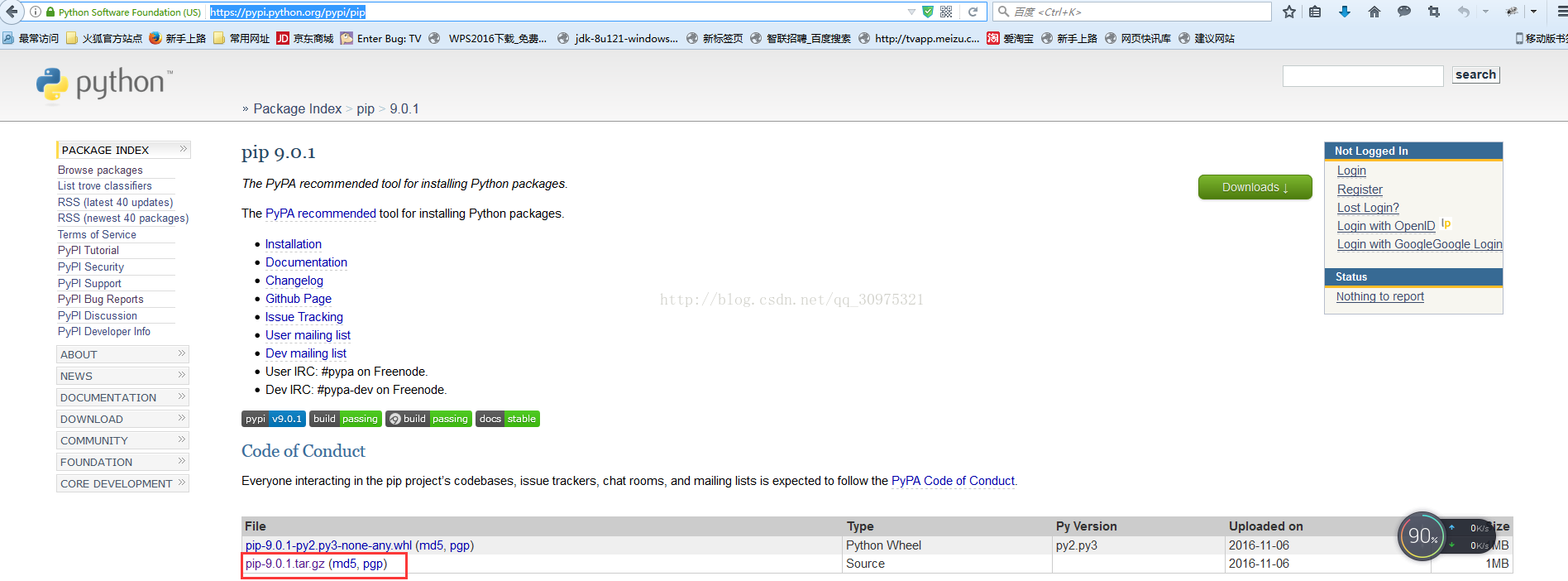Image resolution: width=1568 pixels, height=581 pixels.
Task: Expand the DOWNLOAD sidebar section
Action: click(123, 419)
